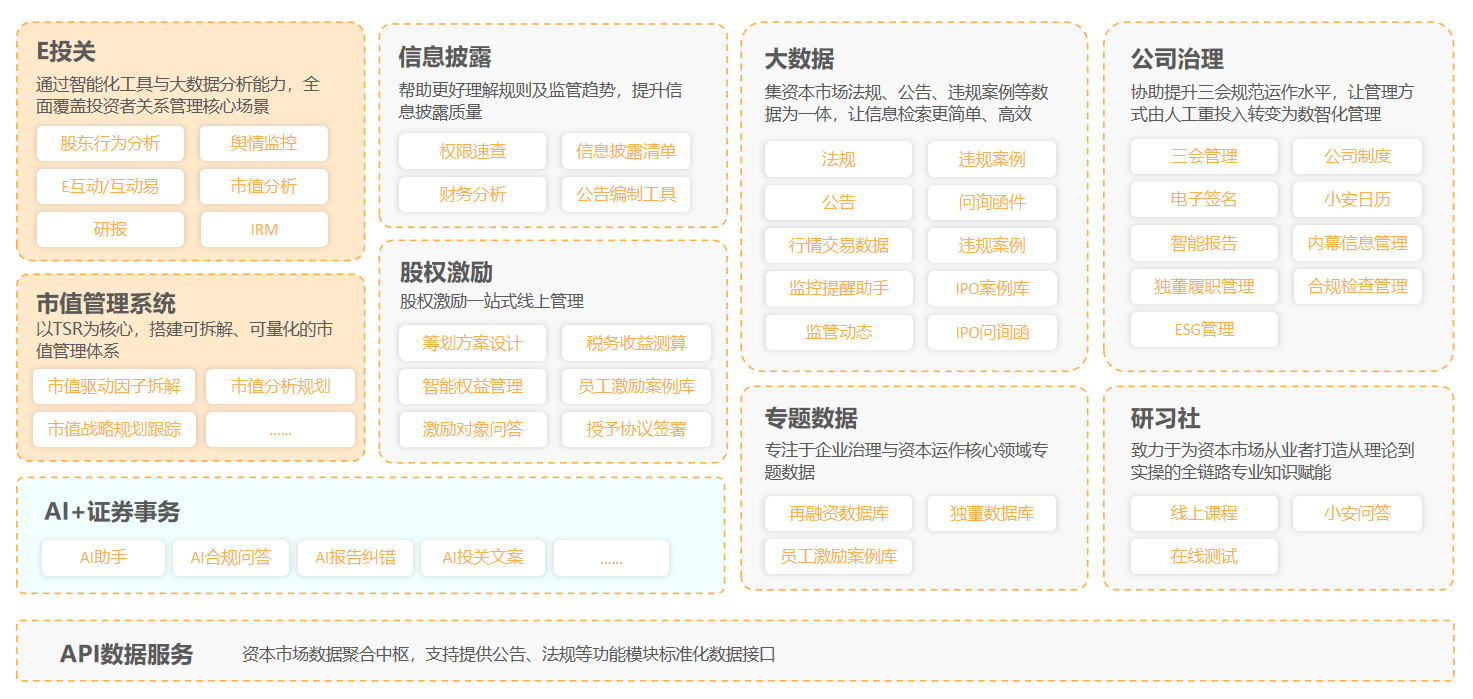Click the ESG管理 button
Image resolution: width=1473 pixels, height=699 pixels.
(1204, 329)
